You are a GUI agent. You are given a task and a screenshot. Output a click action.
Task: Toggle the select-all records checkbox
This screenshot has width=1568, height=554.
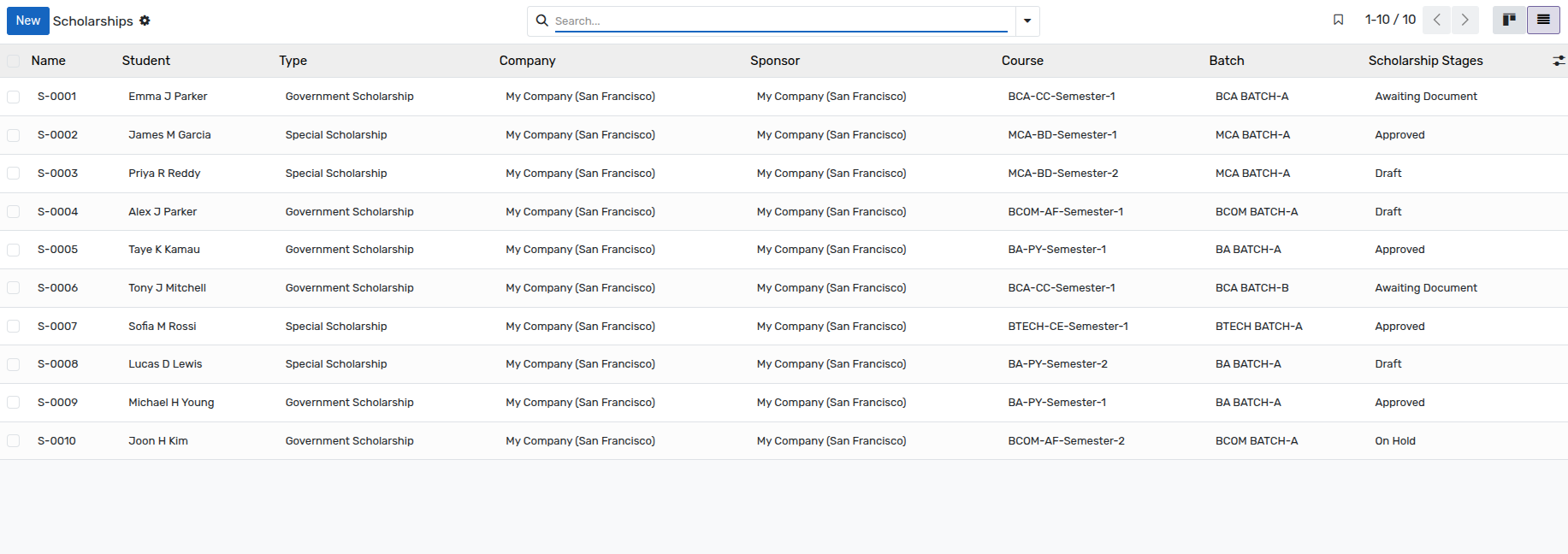click(x=13, y=61)
